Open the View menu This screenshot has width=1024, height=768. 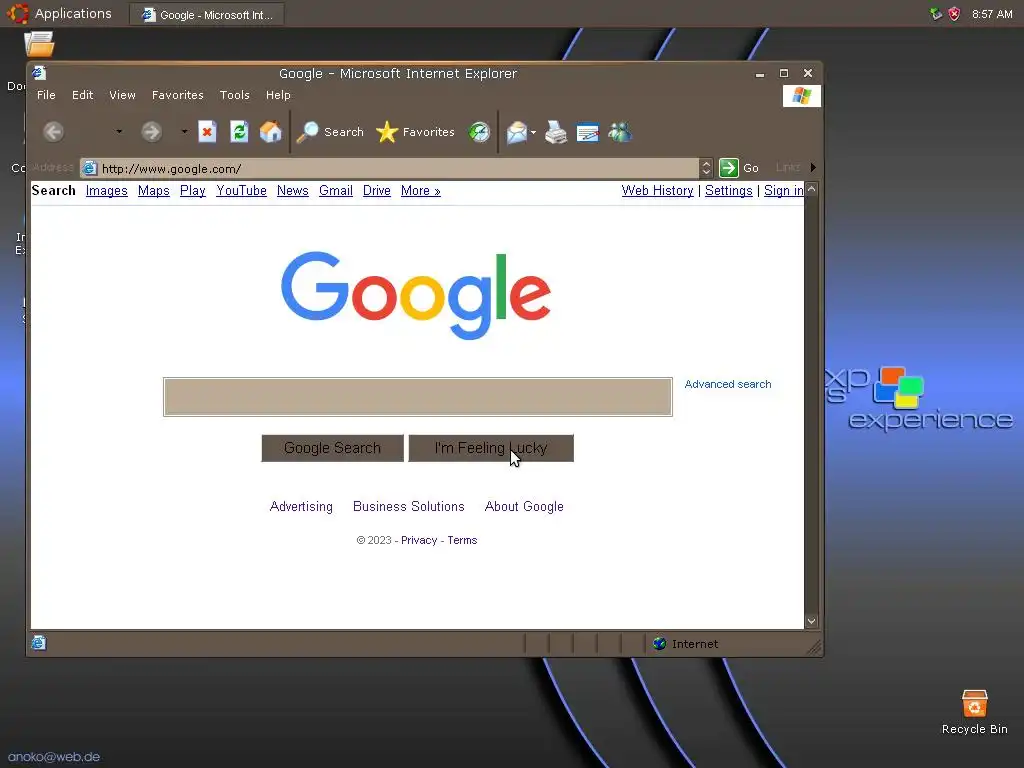coord(122,95)
